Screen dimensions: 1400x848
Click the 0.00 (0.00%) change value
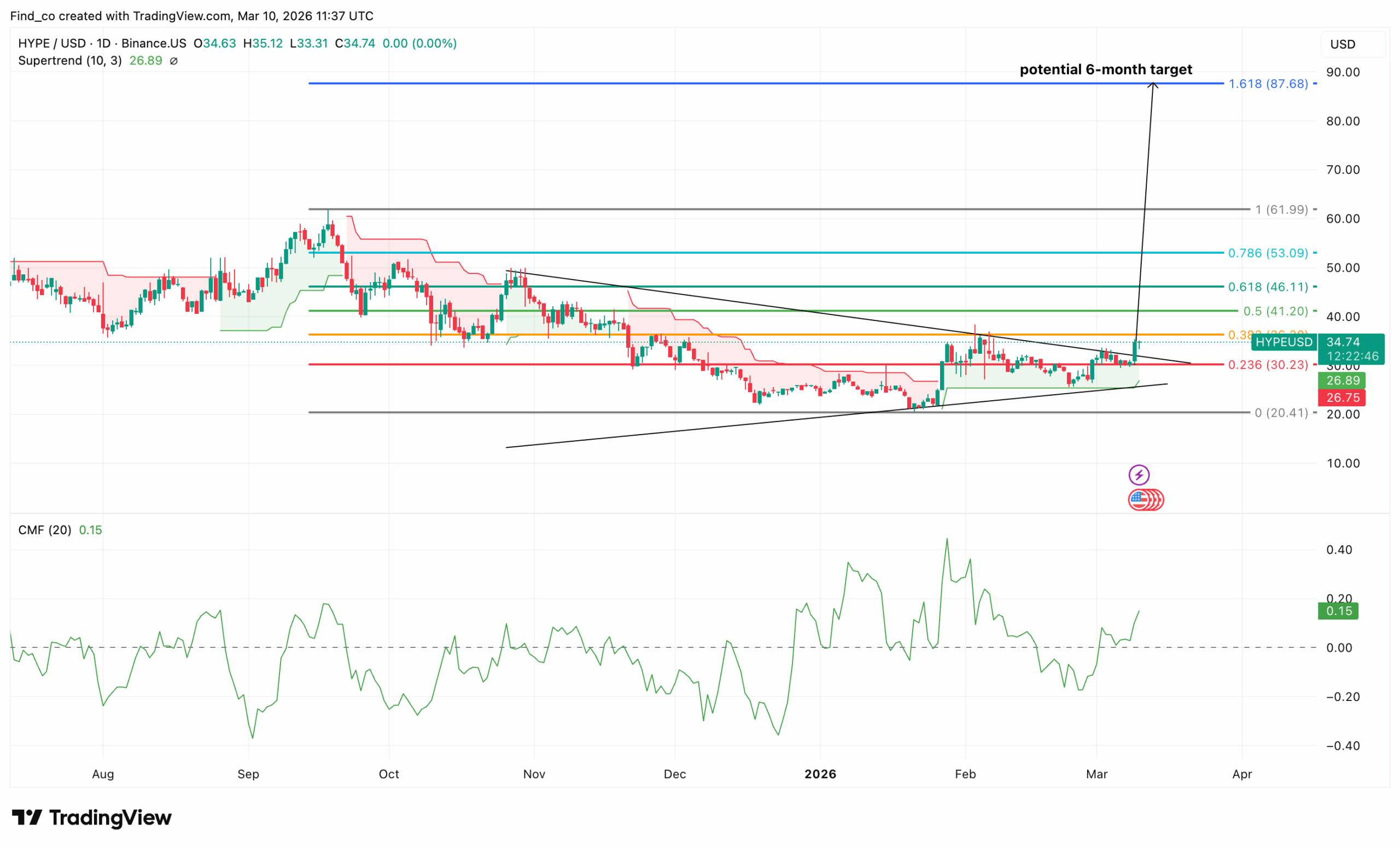coord(420,44)
